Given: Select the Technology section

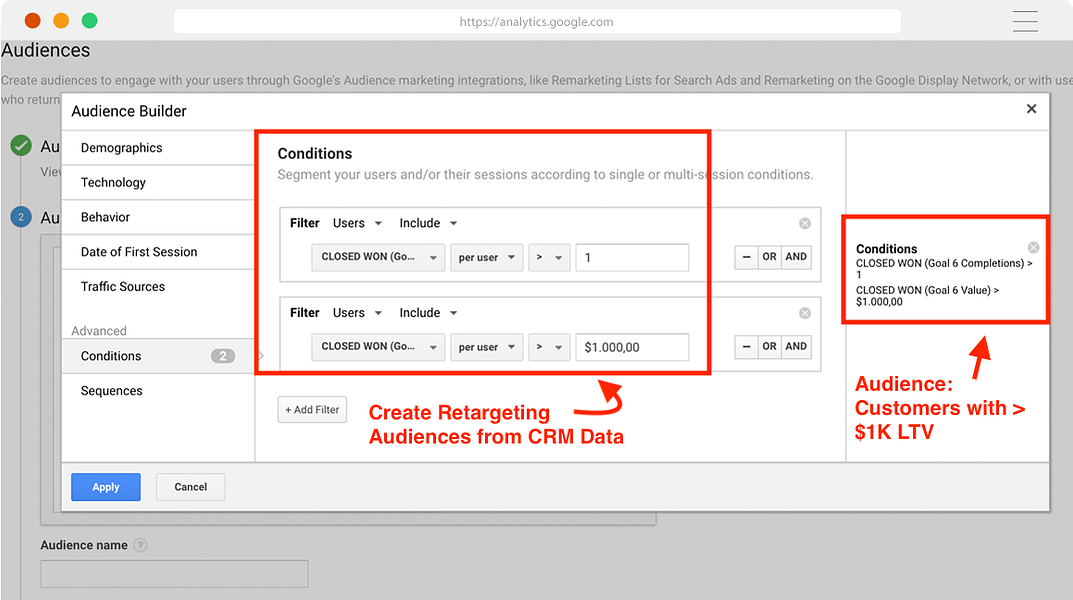Looking at the screenshot, I should pos(158,183).
